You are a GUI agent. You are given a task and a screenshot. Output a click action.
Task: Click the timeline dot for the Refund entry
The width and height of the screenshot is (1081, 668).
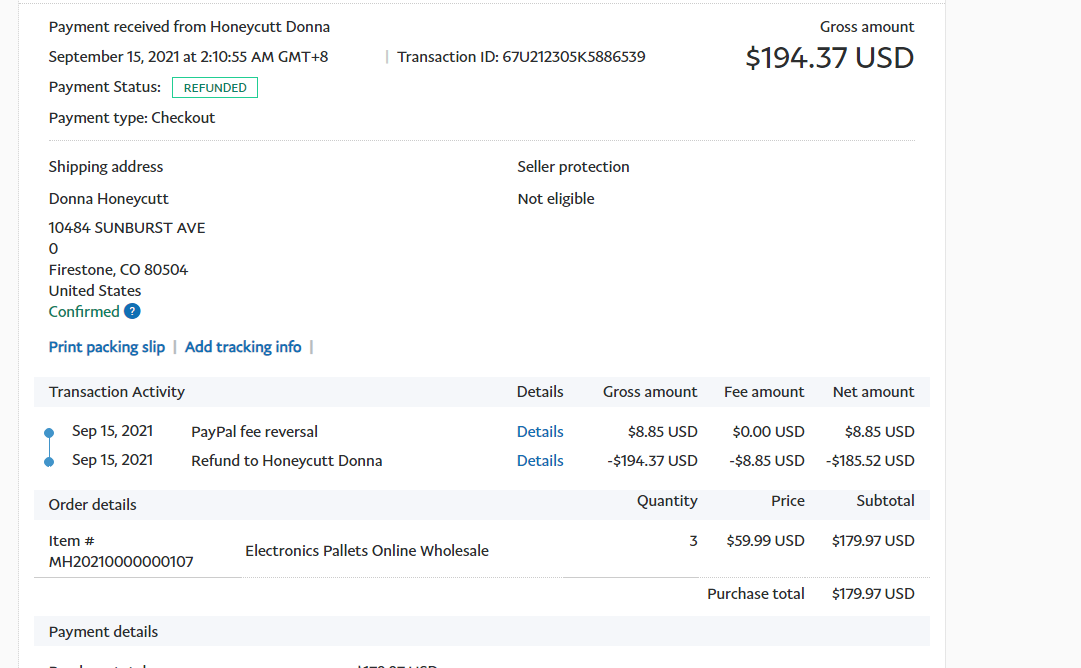point(49,462)
